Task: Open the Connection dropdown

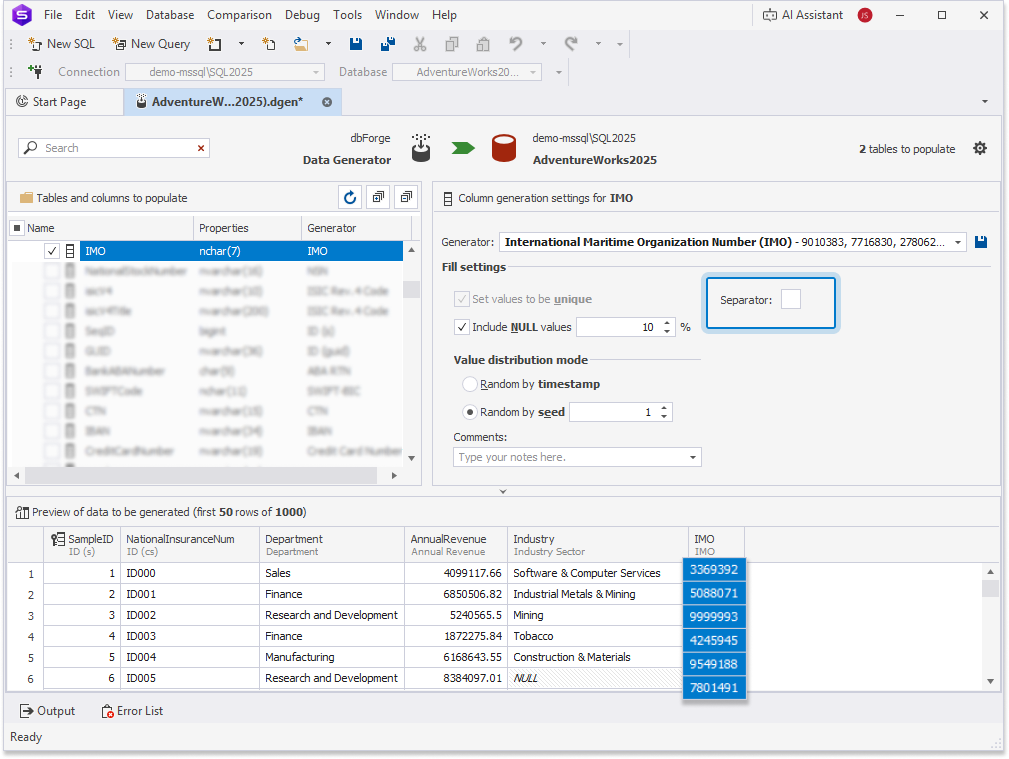Action: coord(315,72)
